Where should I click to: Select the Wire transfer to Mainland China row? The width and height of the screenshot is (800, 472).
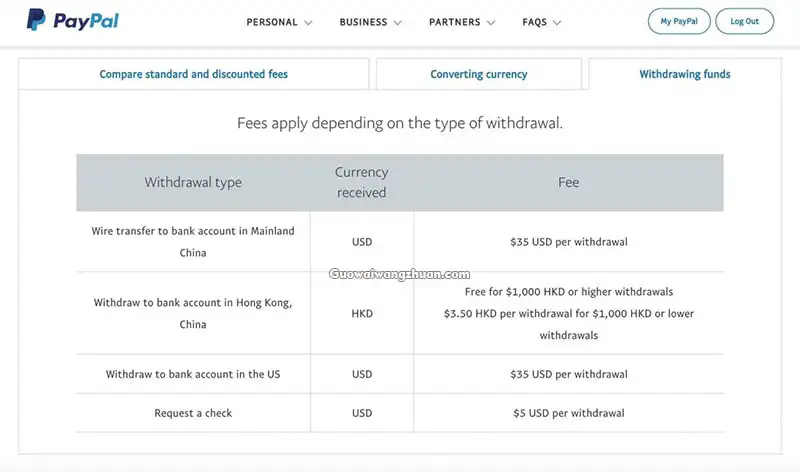[x=400, y=241]
